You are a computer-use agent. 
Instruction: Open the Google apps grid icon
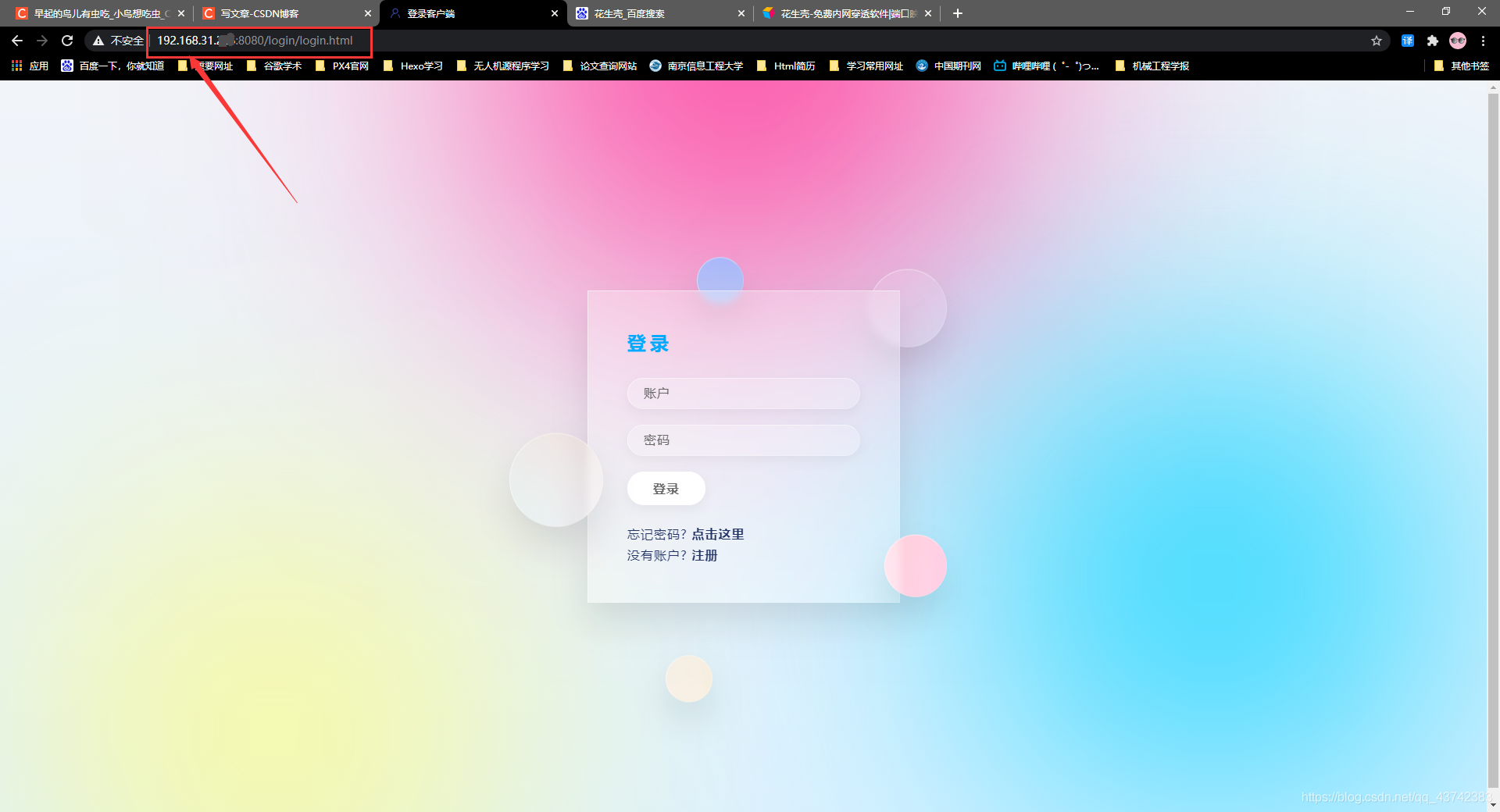click(16, 66)
